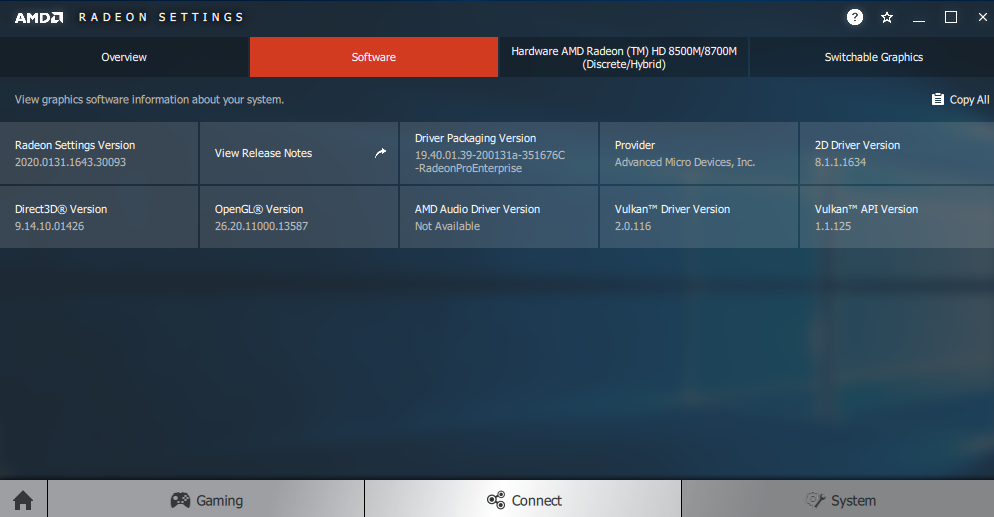
Task: Maximize the Radeon Settings window
Action: click(951, 17)
